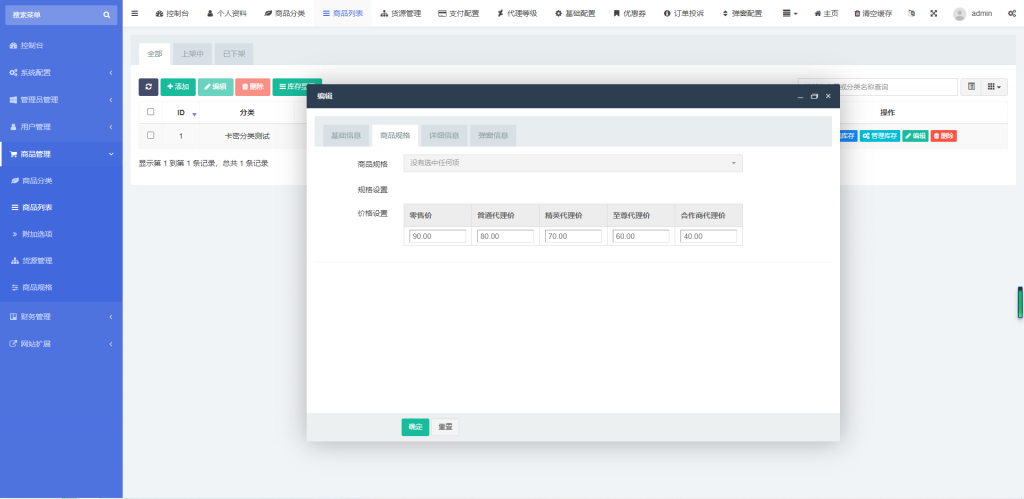Viewport: 1024px width, 499px height.
Task: Click the language switch icon
Action: (x=912, y=13)
